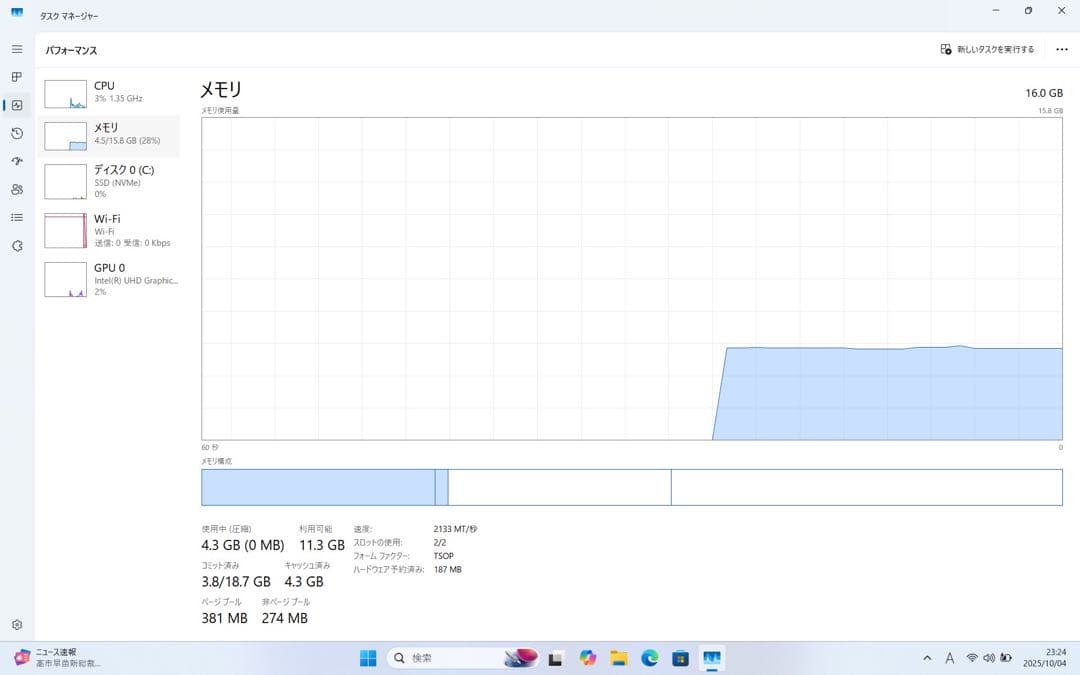Open the Services page
Screen dimensions: 1080x675
(16, 245)
